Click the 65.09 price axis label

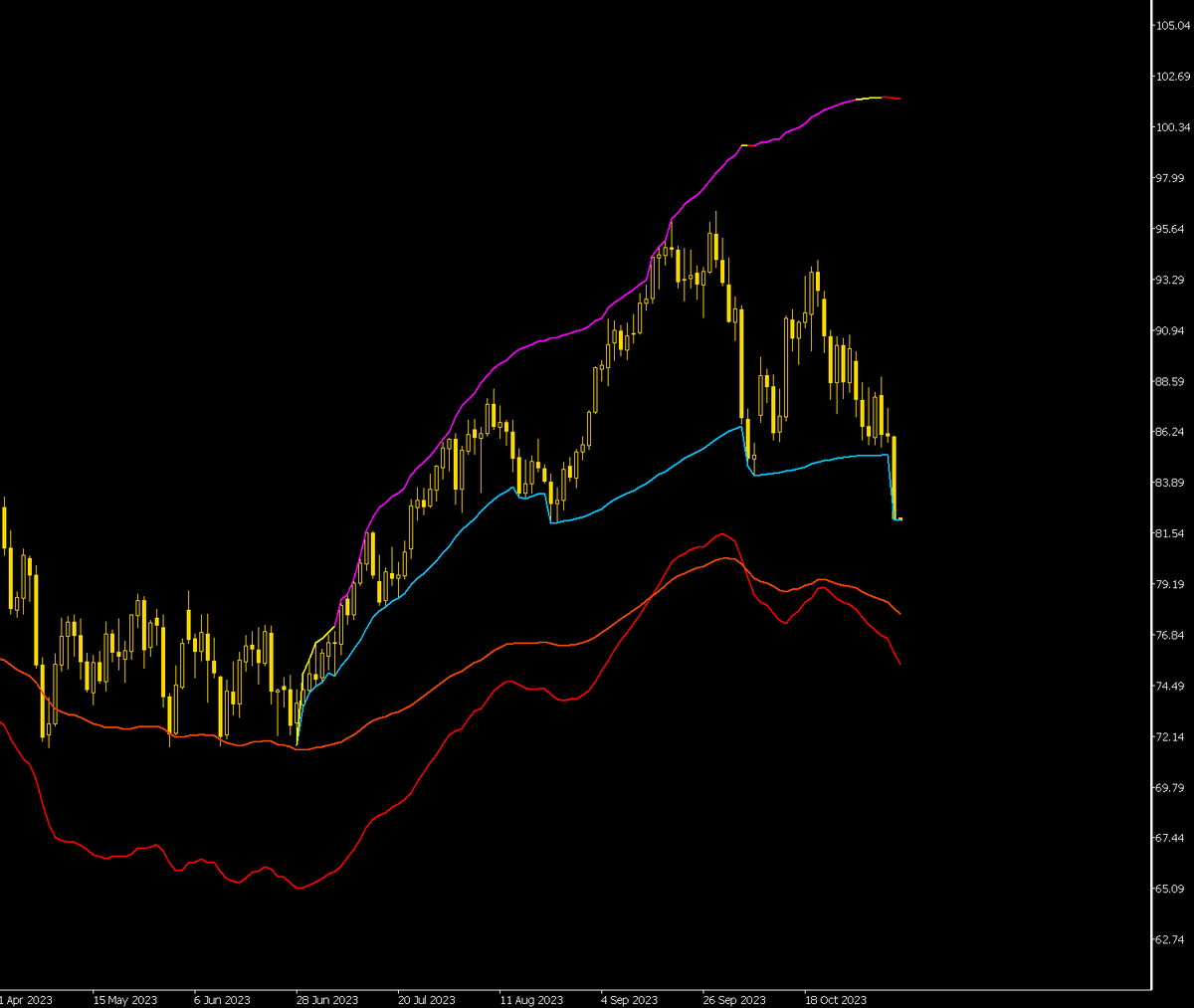point(1170,889)
